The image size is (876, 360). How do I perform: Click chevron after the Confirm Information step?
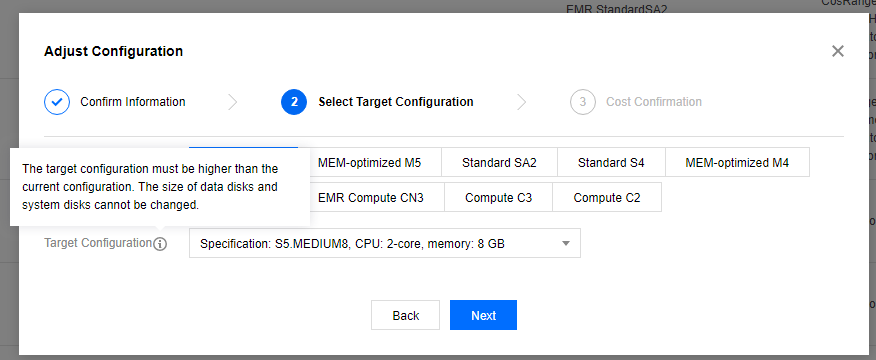coord(233,102)
